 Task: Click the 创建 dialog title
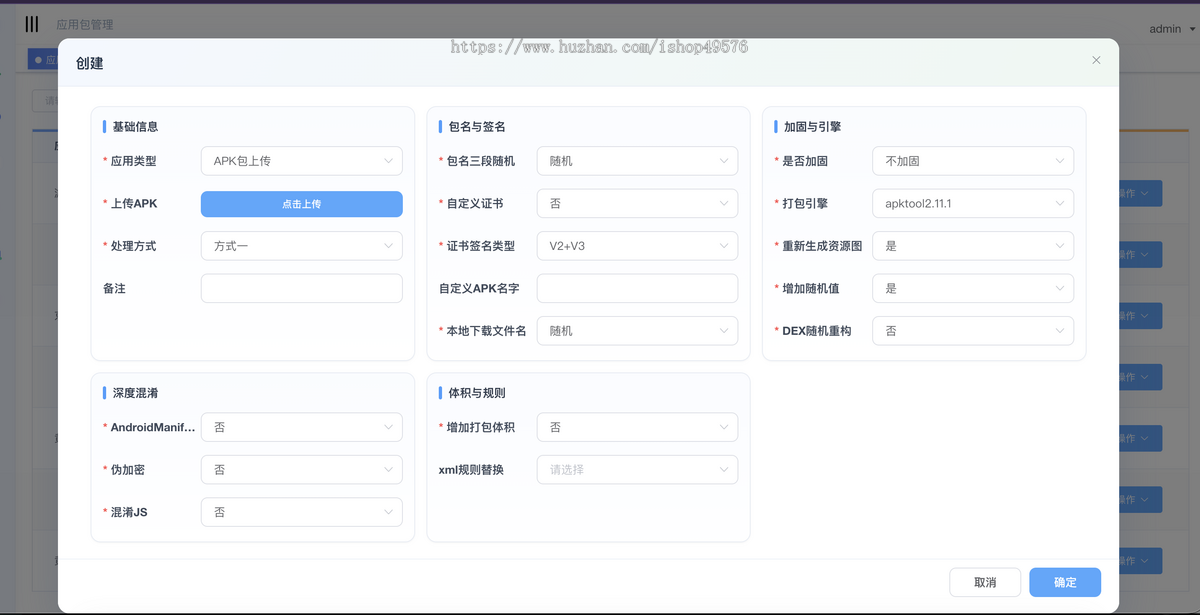click(x=90, y=63)
